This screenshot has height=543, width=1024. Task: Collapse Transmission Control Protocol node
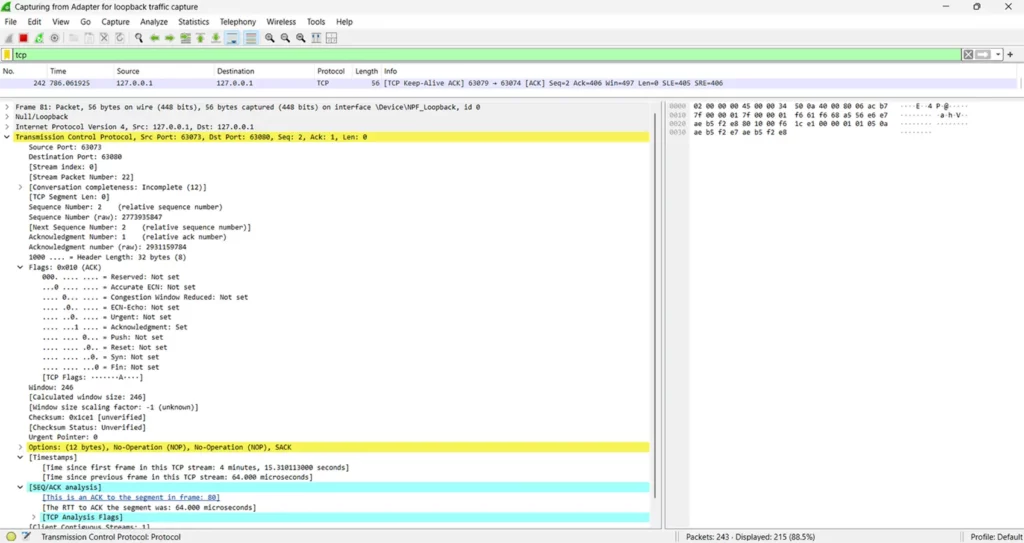coord(7,137)
